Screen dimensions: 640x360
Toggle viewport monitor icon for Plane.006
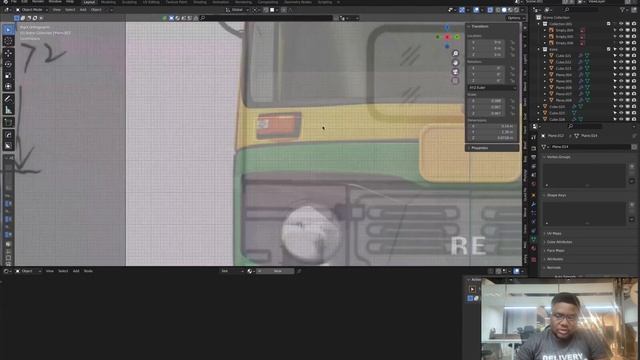click(x=627, y=88)
